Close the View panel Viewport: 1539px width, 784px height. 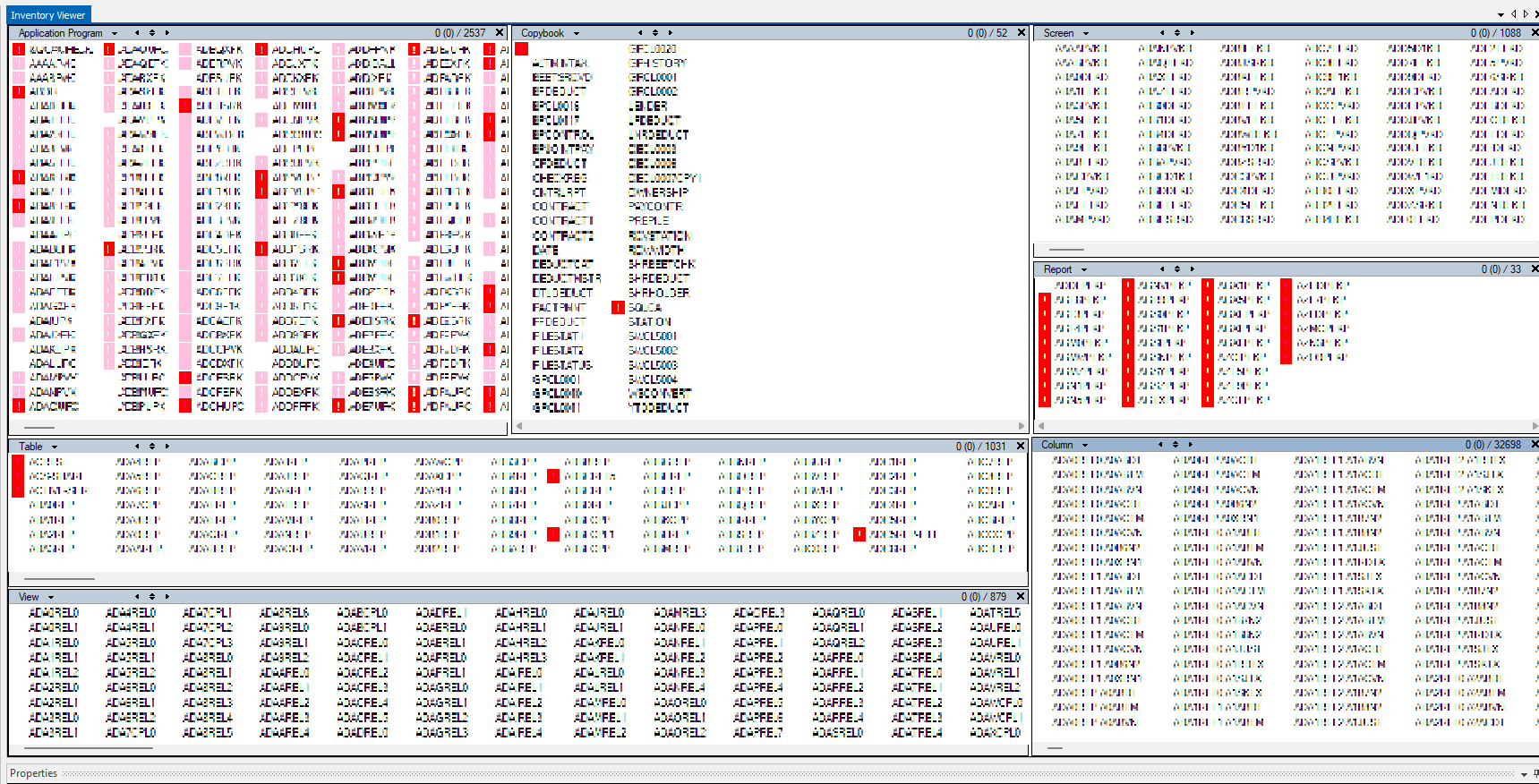[x=1021, y=597]
